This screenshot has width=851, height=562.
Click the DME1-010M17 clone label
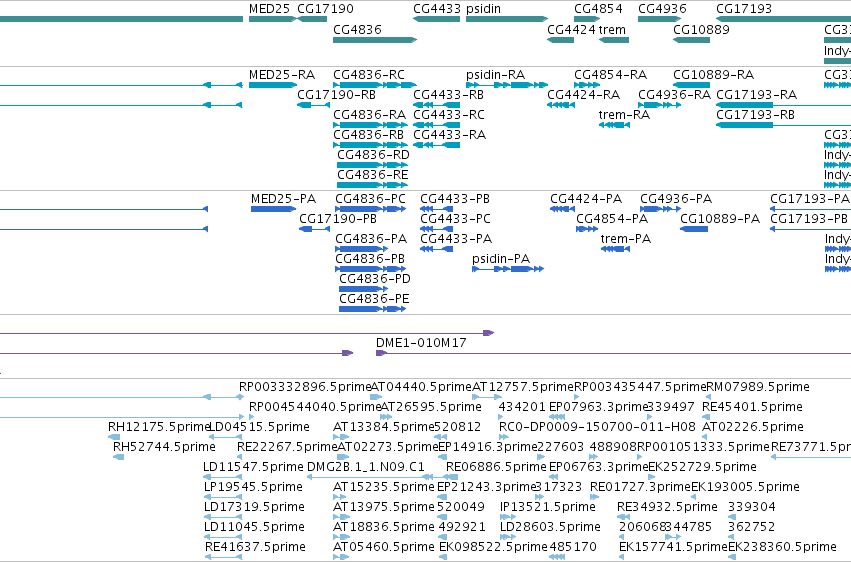[x=421, y=343]
